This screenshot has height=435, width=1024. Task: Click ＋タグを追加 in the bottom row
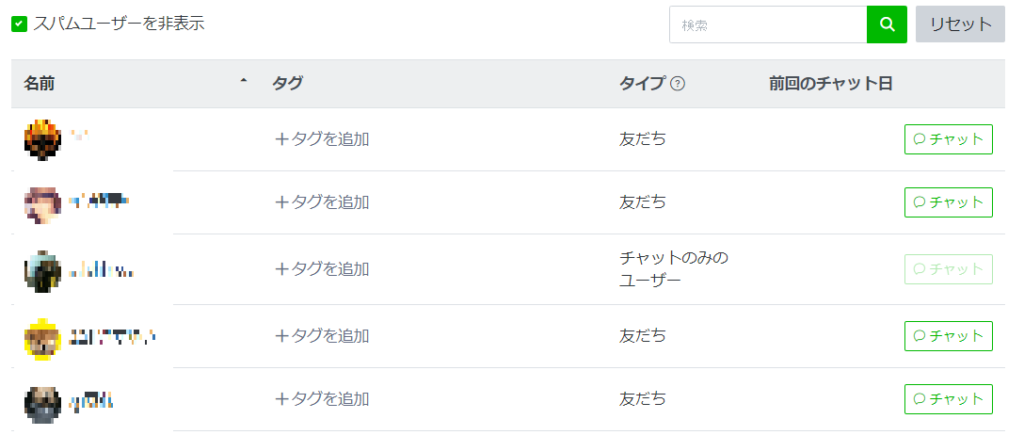[x=322, y=398]
